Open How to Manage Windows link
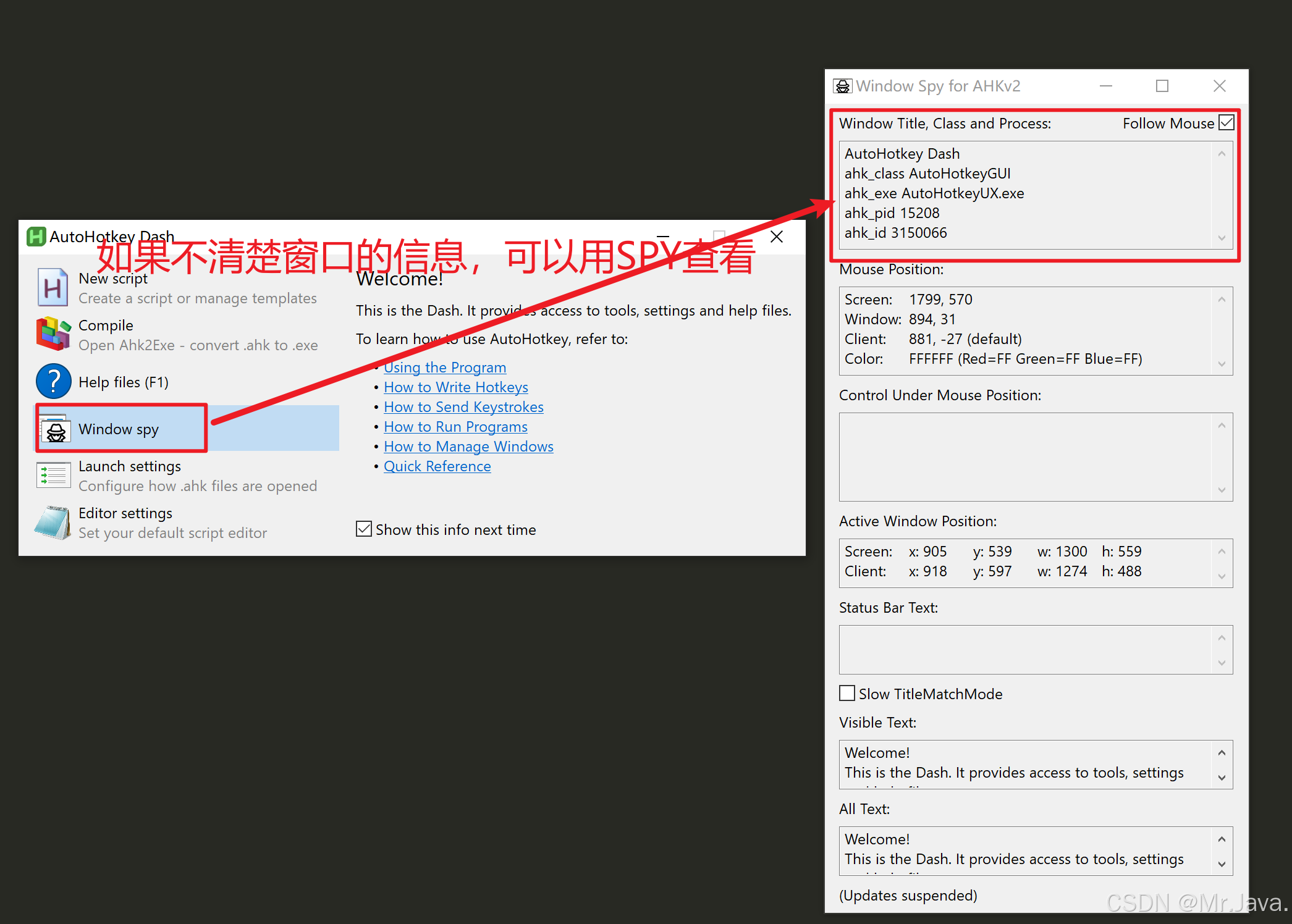Viewport: 1292px width, 924px height. pyautogui.click(x=468, y=447)
